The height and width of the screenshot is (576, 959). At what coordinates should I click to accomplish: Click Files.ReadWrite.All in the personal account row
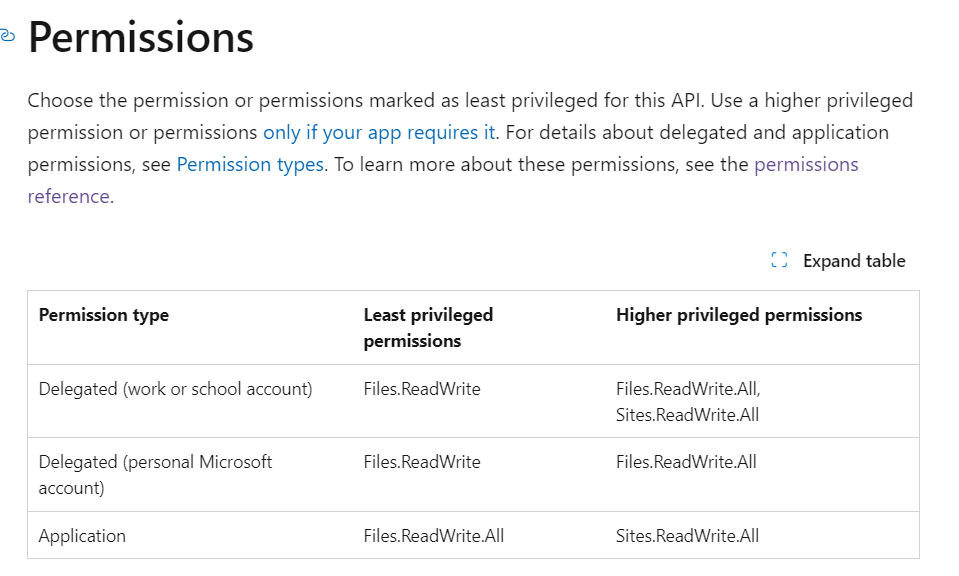click(x=686, y=462)
